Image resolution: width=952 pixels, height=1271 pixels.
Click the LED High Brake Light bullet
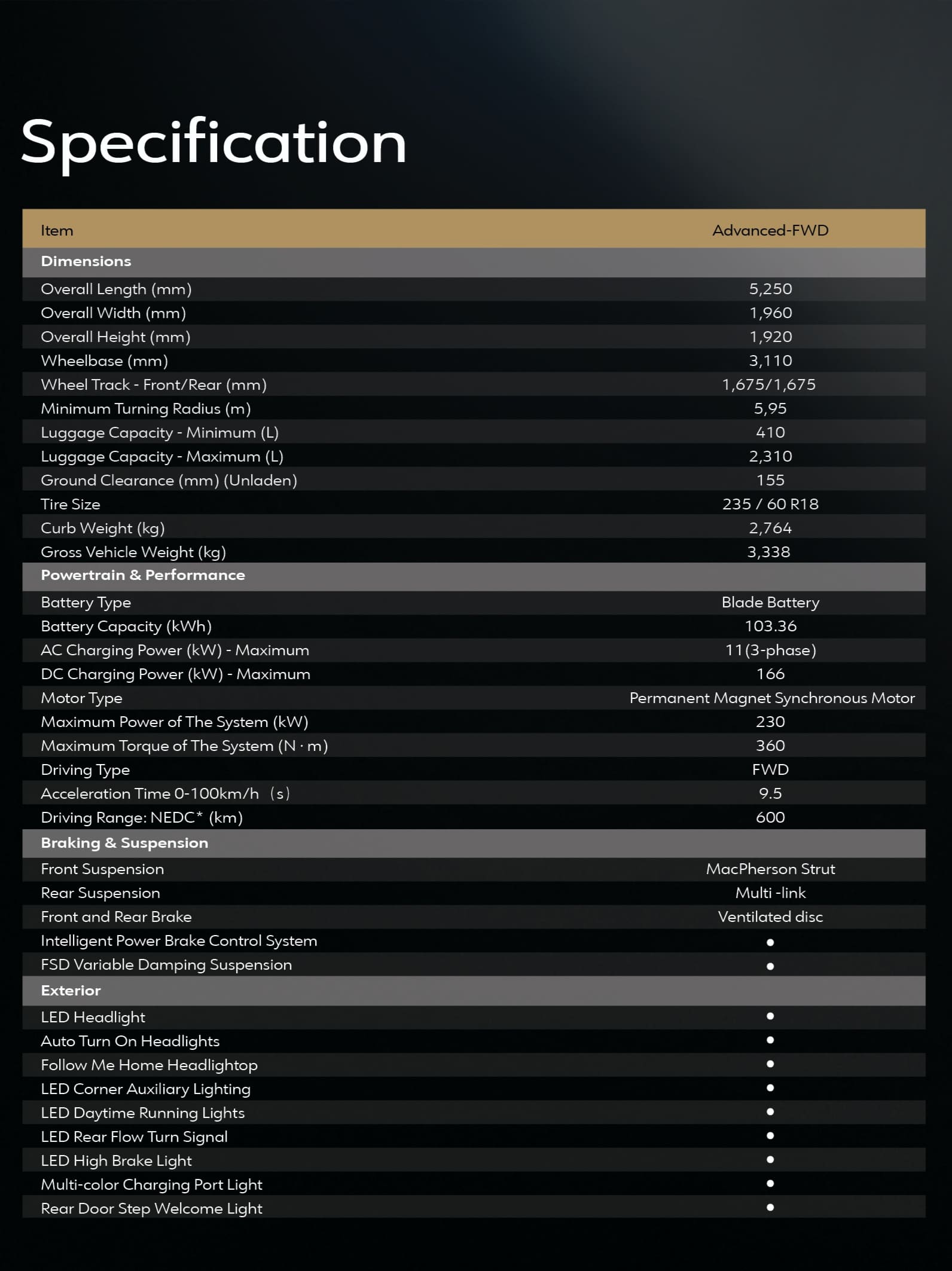(770, 1160)
